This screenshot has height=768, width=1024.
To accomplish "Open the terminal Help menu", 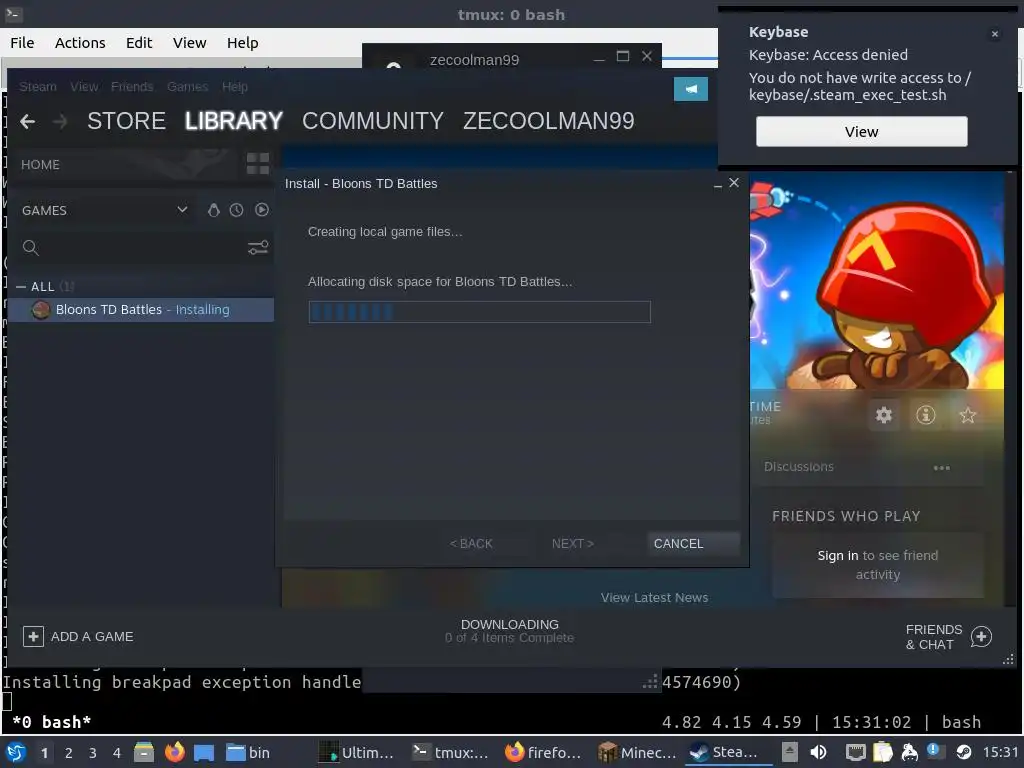I will pos(243,42).
